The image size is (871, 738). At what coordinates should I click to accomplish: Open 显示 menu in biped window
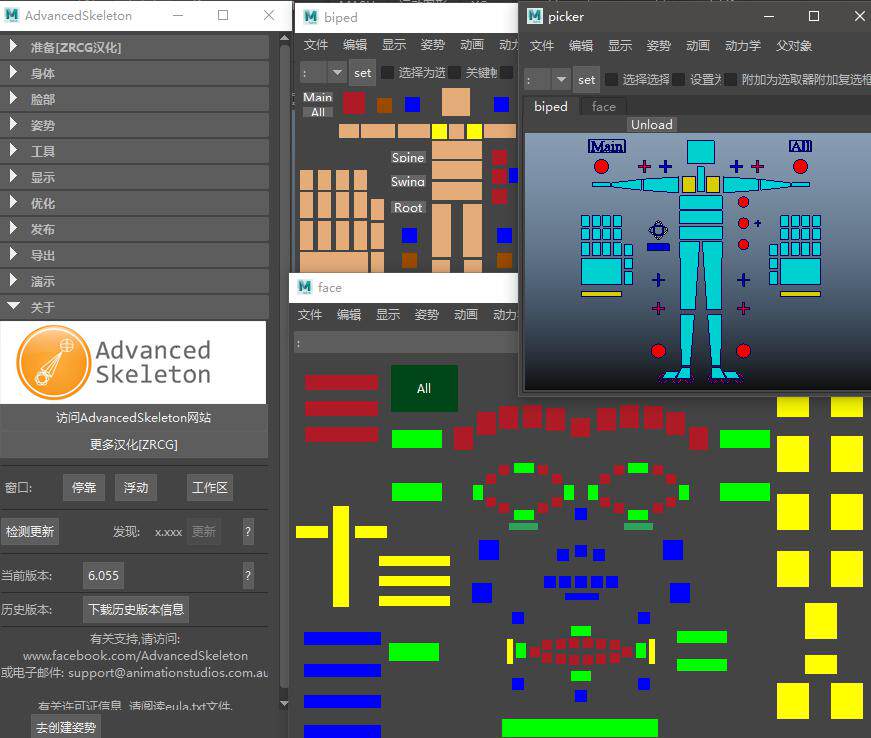click(x=394, y=44)
